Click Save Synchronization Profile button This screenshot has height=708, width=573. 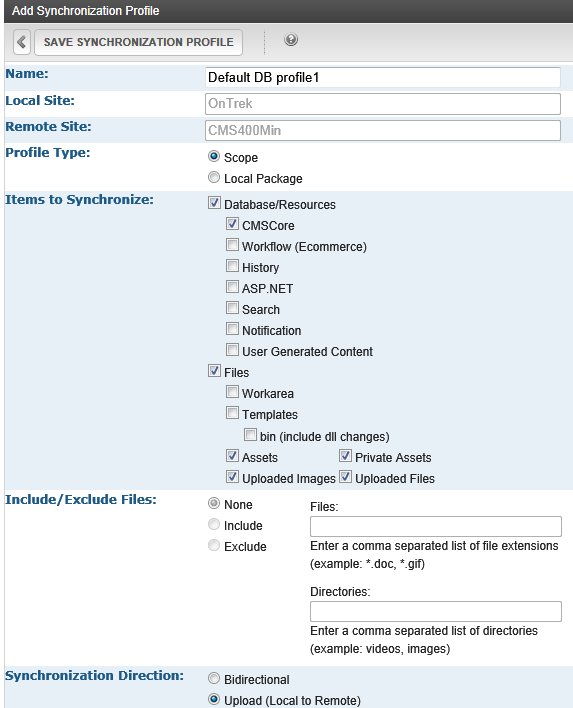pos(138,42)
